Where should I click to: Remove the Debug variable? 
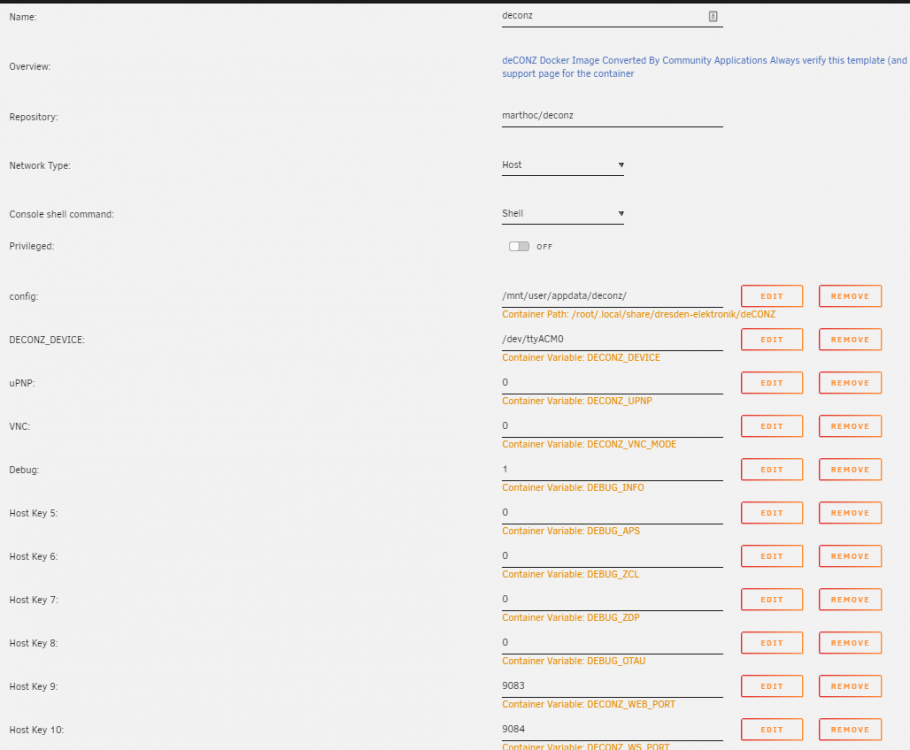click(x=850, y=470)
